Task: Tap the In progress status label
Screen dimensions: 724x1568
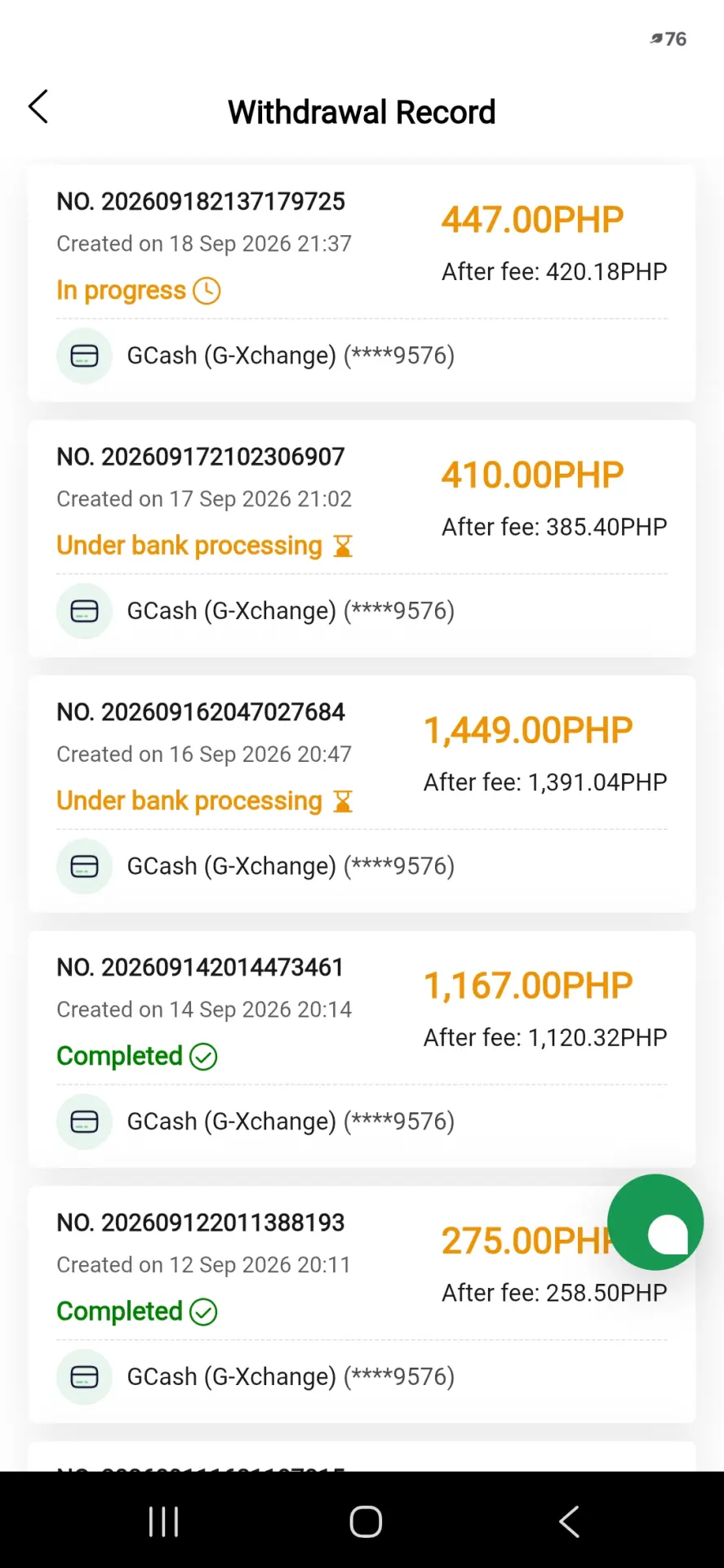Action: pos(121,291)
